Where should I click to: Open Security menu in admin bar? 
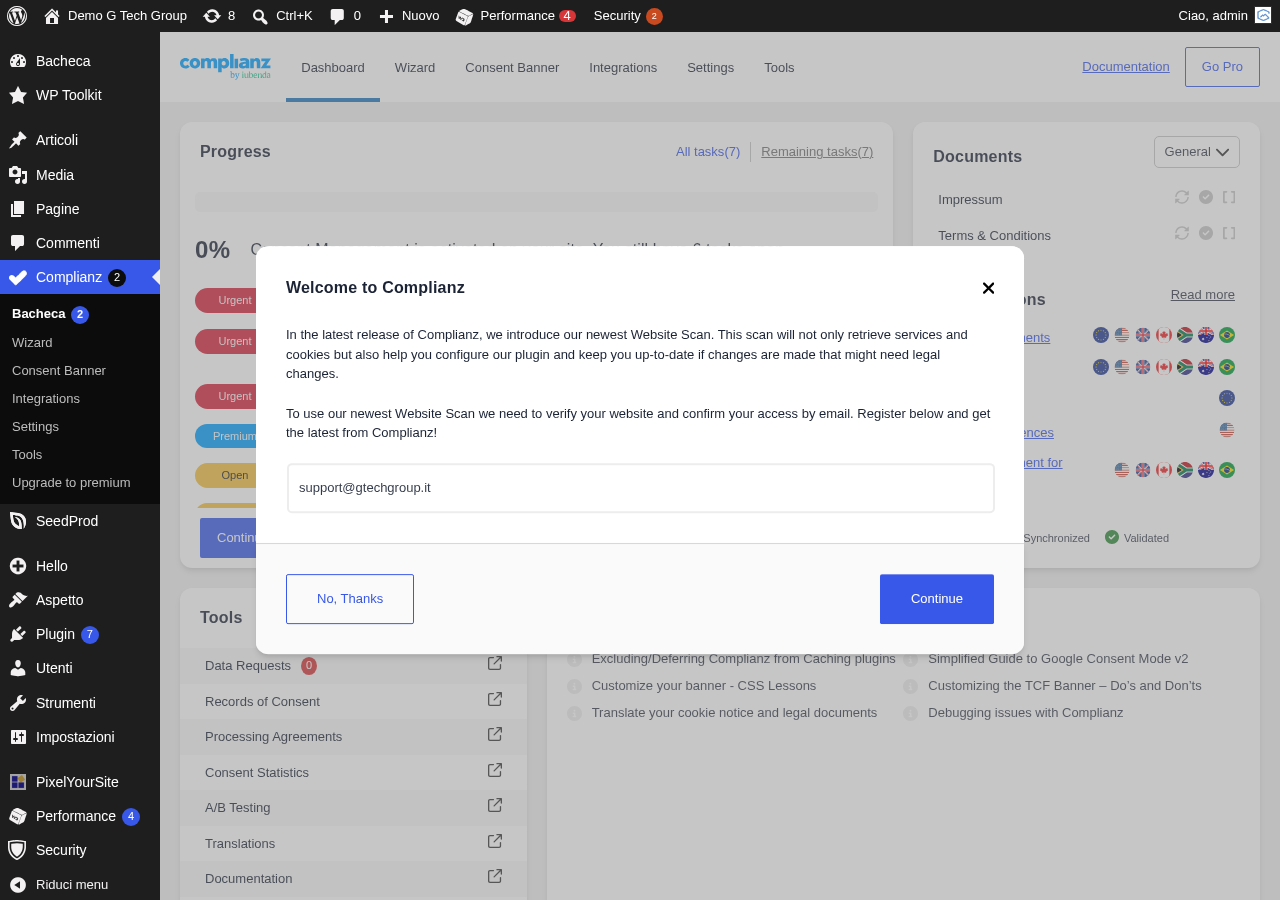click(x=627, y=16)
